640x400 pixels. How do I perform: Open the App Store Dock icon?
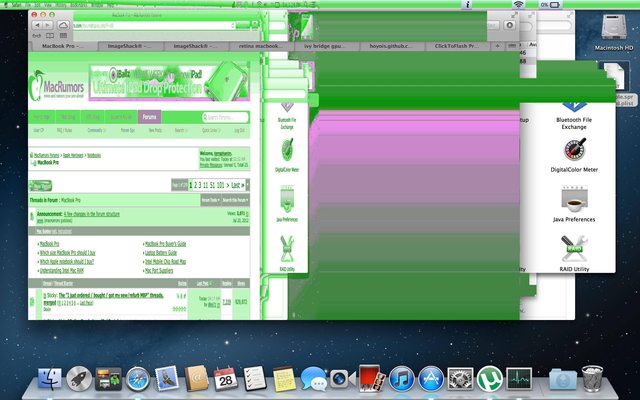click(431, 379)
